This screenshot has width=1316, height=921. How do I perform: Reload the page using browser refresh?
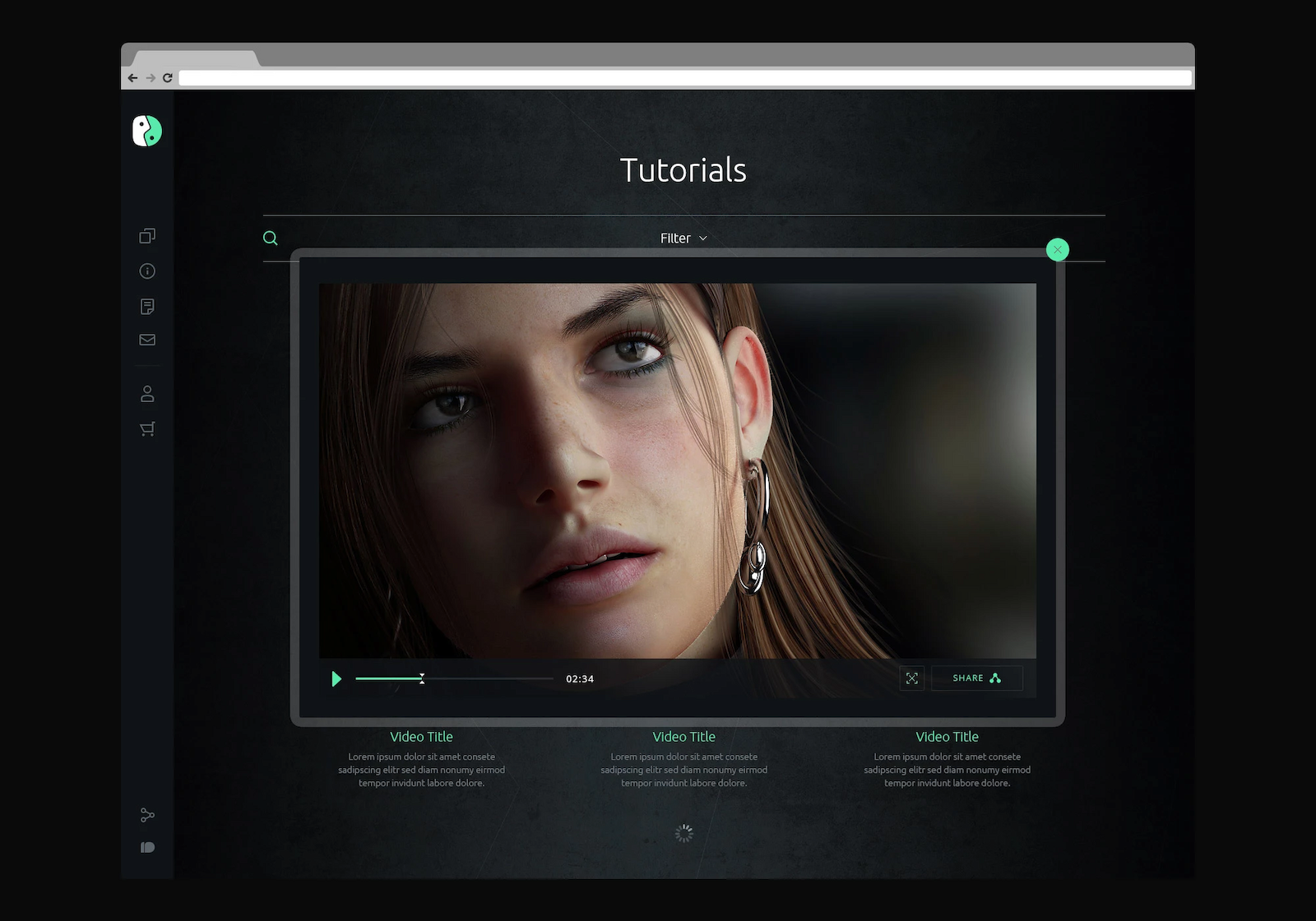[168, 78]
